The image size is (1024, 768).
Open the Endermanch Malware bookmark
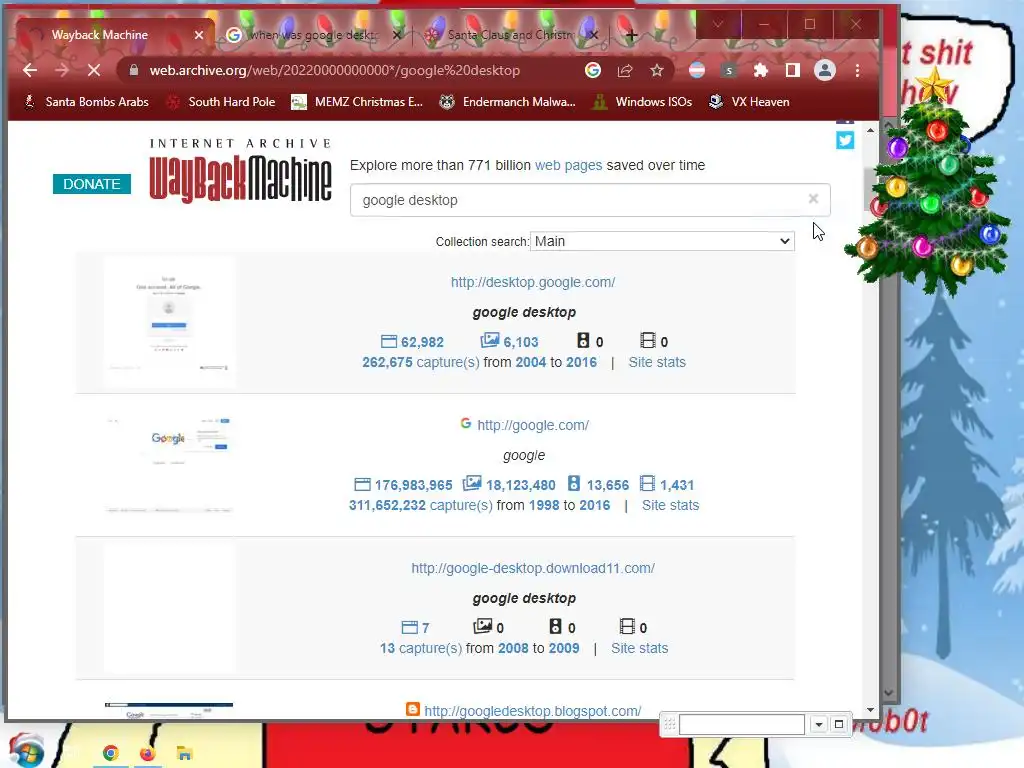507,102
